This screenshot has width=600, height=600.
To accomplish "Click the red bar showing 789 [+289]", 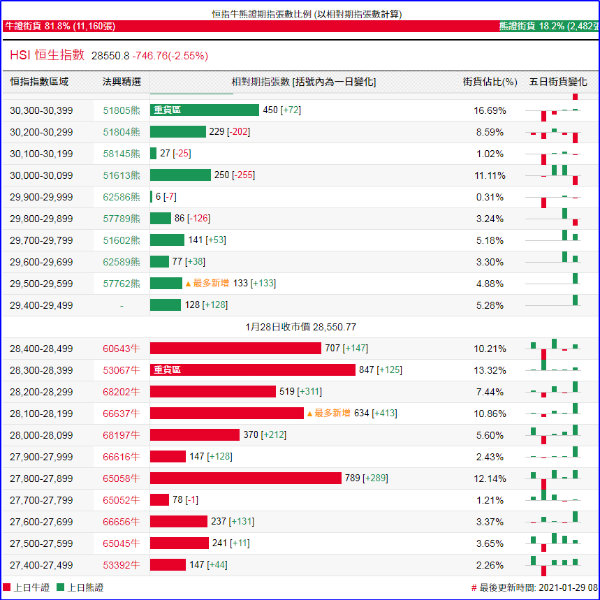I will tap(246, 478).
